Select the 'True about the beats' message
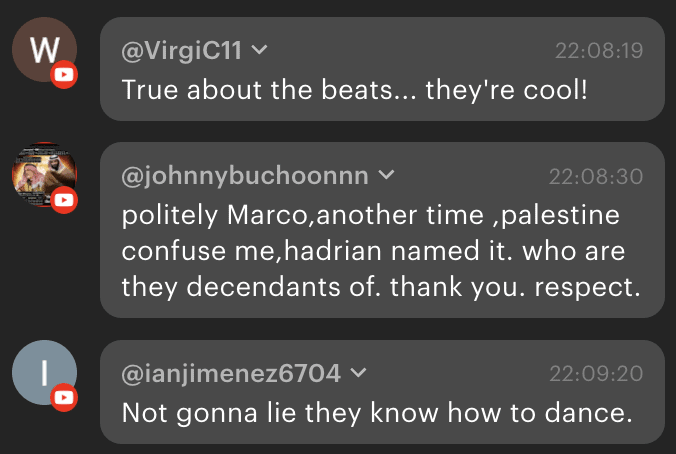 point(355,89)
